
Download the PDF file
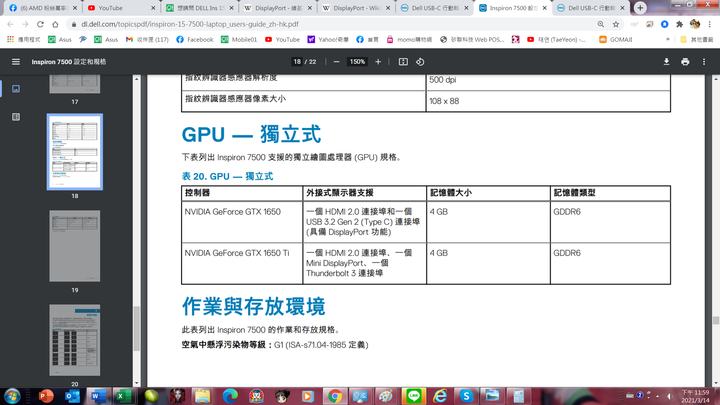(666, 62)
